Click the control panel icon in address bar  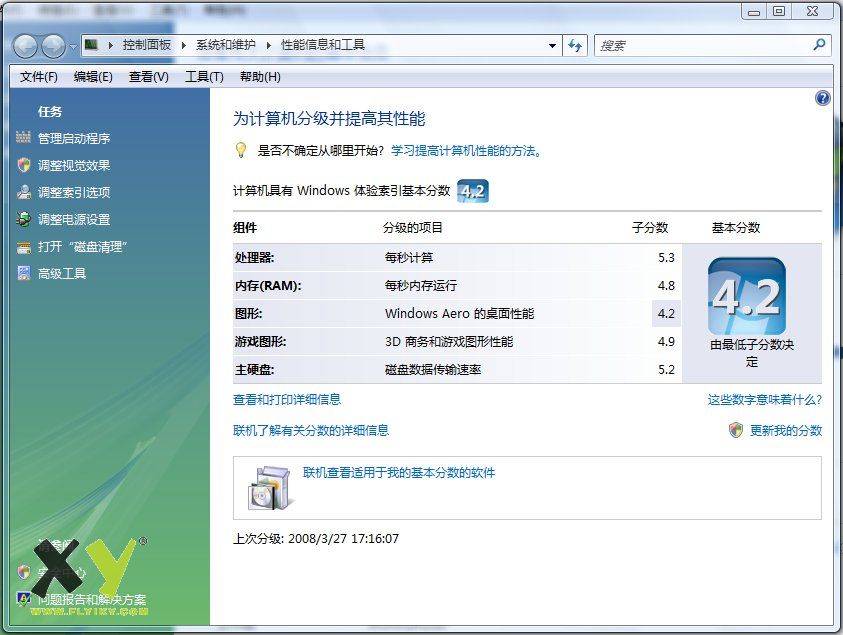tap(92, 45)
